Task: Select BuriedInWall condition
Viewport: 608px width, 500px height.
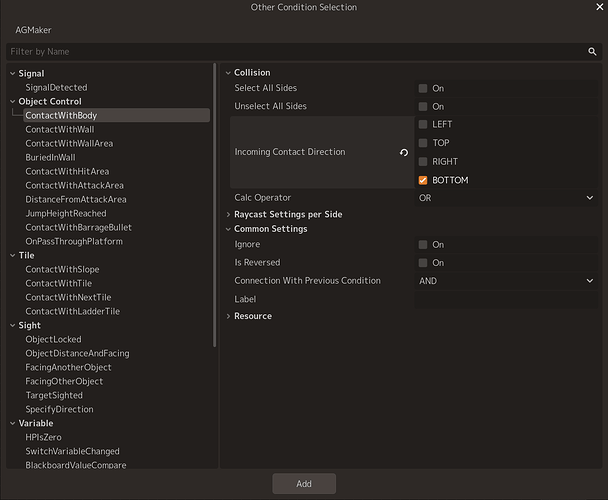Action: (50, 157)
